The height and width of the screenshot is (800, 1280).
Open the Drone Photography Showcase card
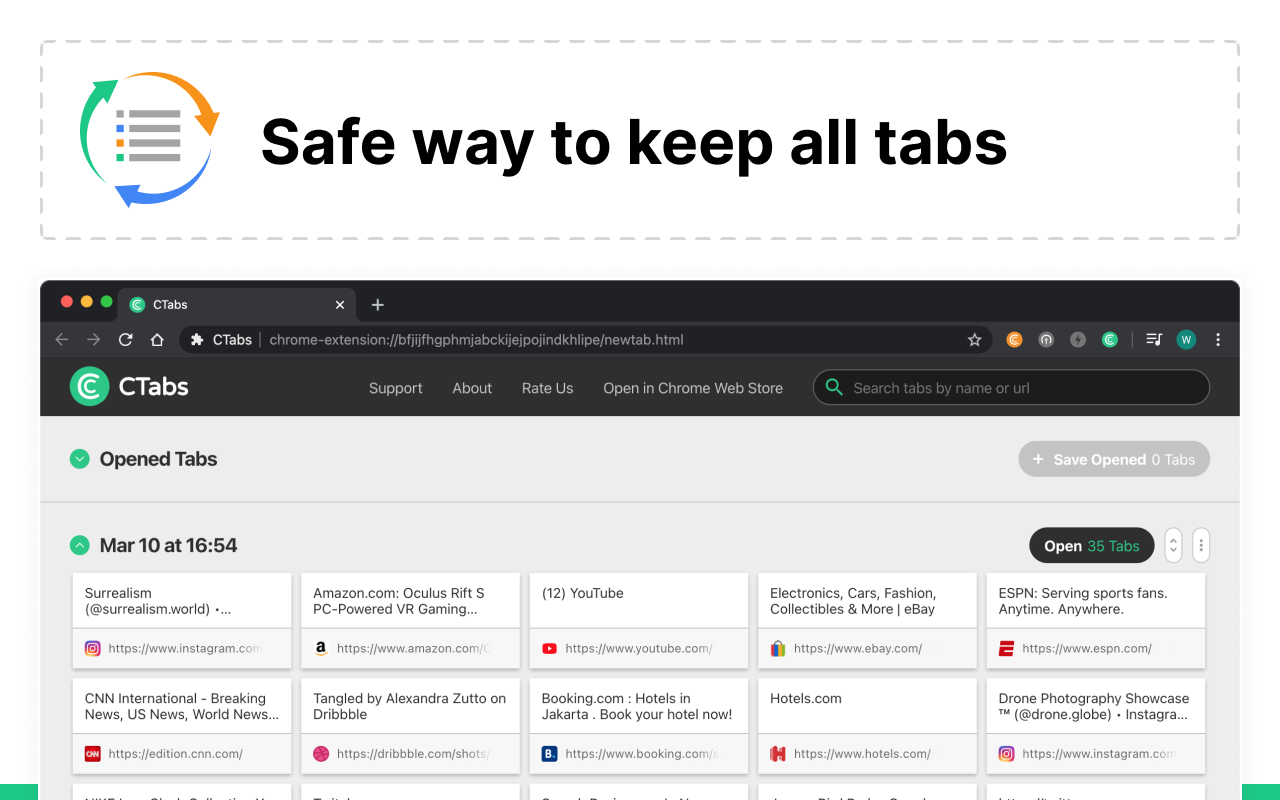[x=1095, y=726]
